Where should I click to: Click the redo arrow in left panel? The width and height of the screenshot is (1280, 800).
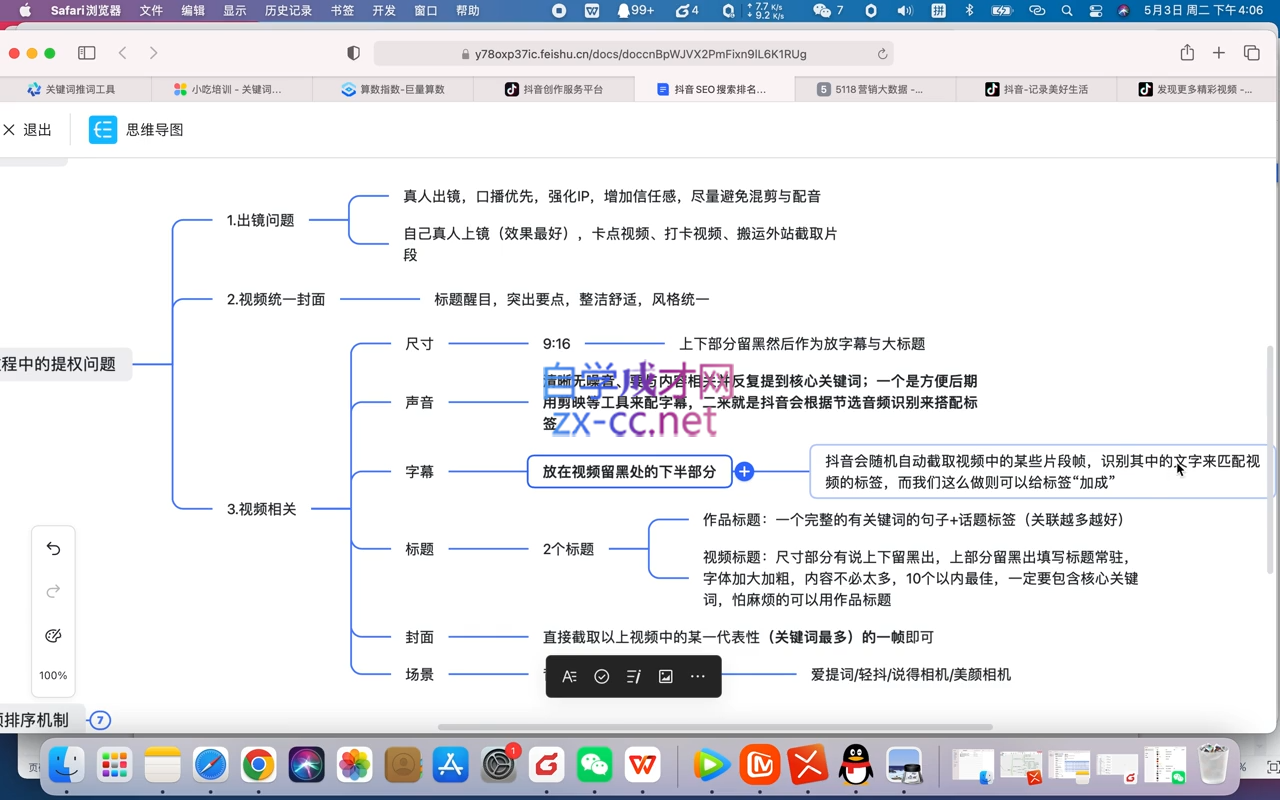coord(53,592)
